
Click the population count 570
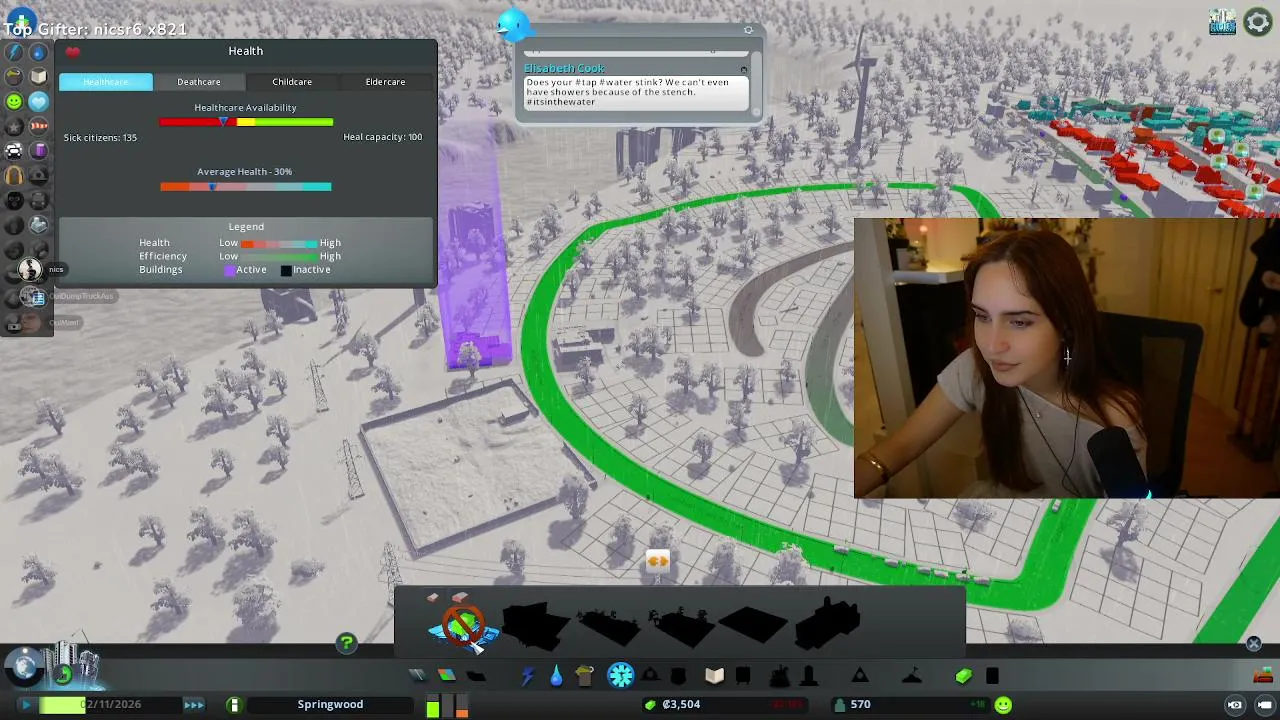pyautogui.click(x=860, y=705)
